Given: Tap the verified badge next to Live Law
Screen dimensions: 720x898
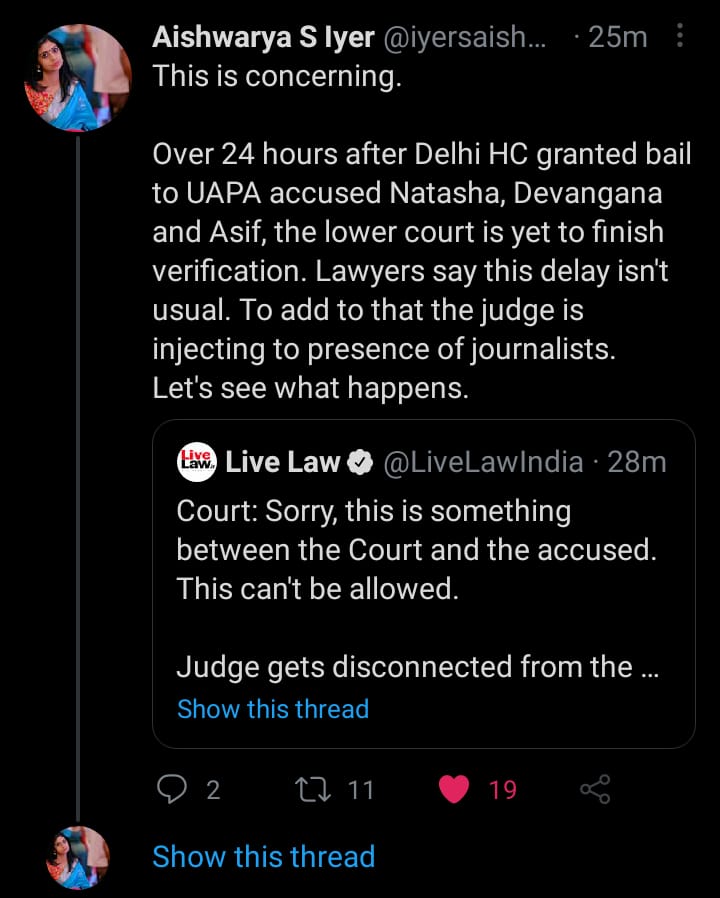Looking at the screenshot, I should tap(359, 462).
